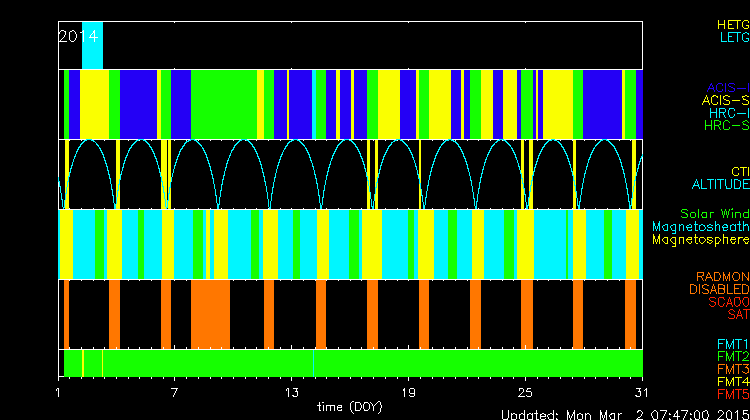Click the ALTITUDE legend label
Screen dimensions: 750x420
coord(720,185)
